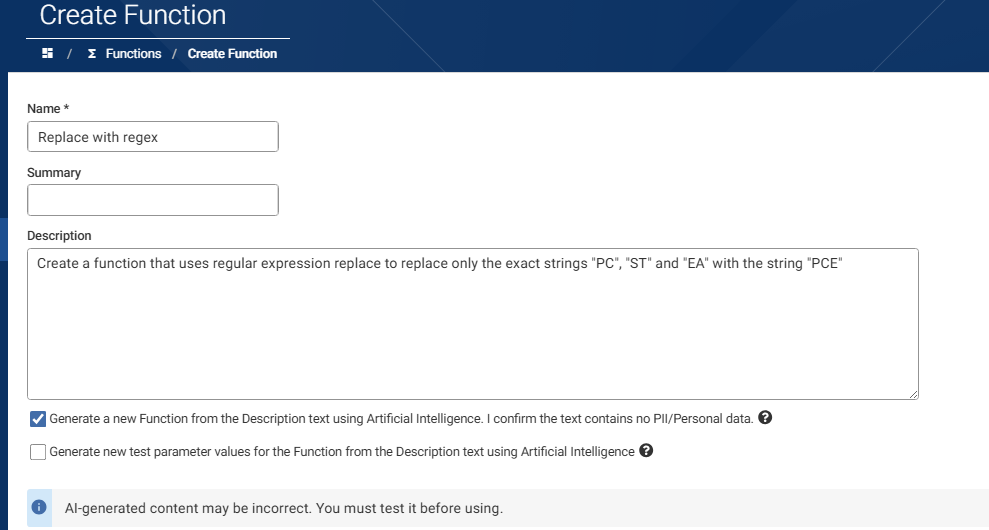Open help icon for test parameter values
Screen dimensions: 989x530
point(646,450)
